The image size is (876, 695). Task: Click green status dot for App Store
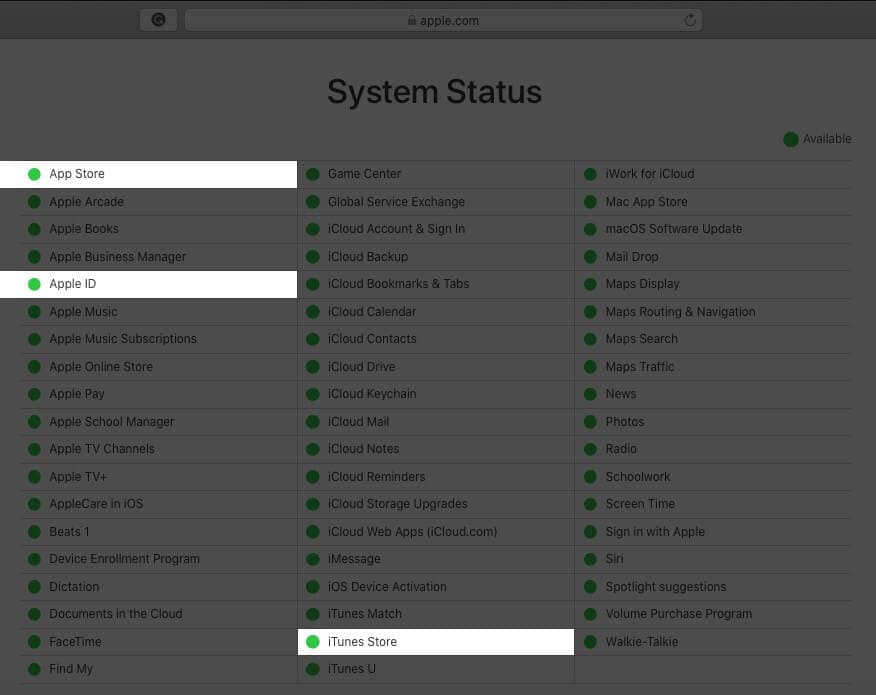point(34,174)
